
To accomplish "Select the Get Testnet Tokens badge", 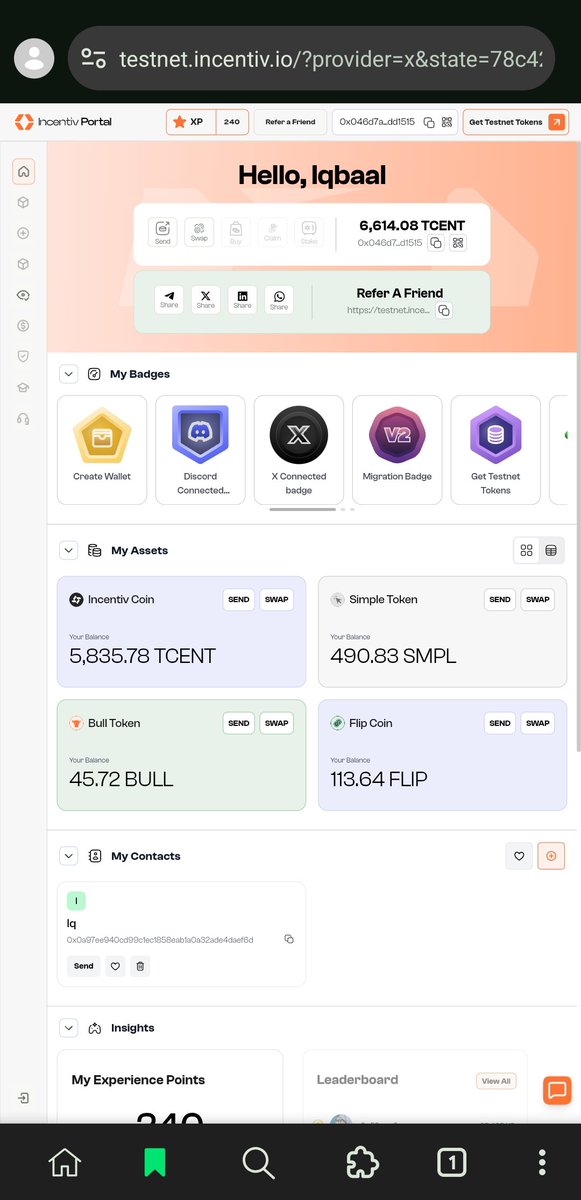I will pos(496,449).
